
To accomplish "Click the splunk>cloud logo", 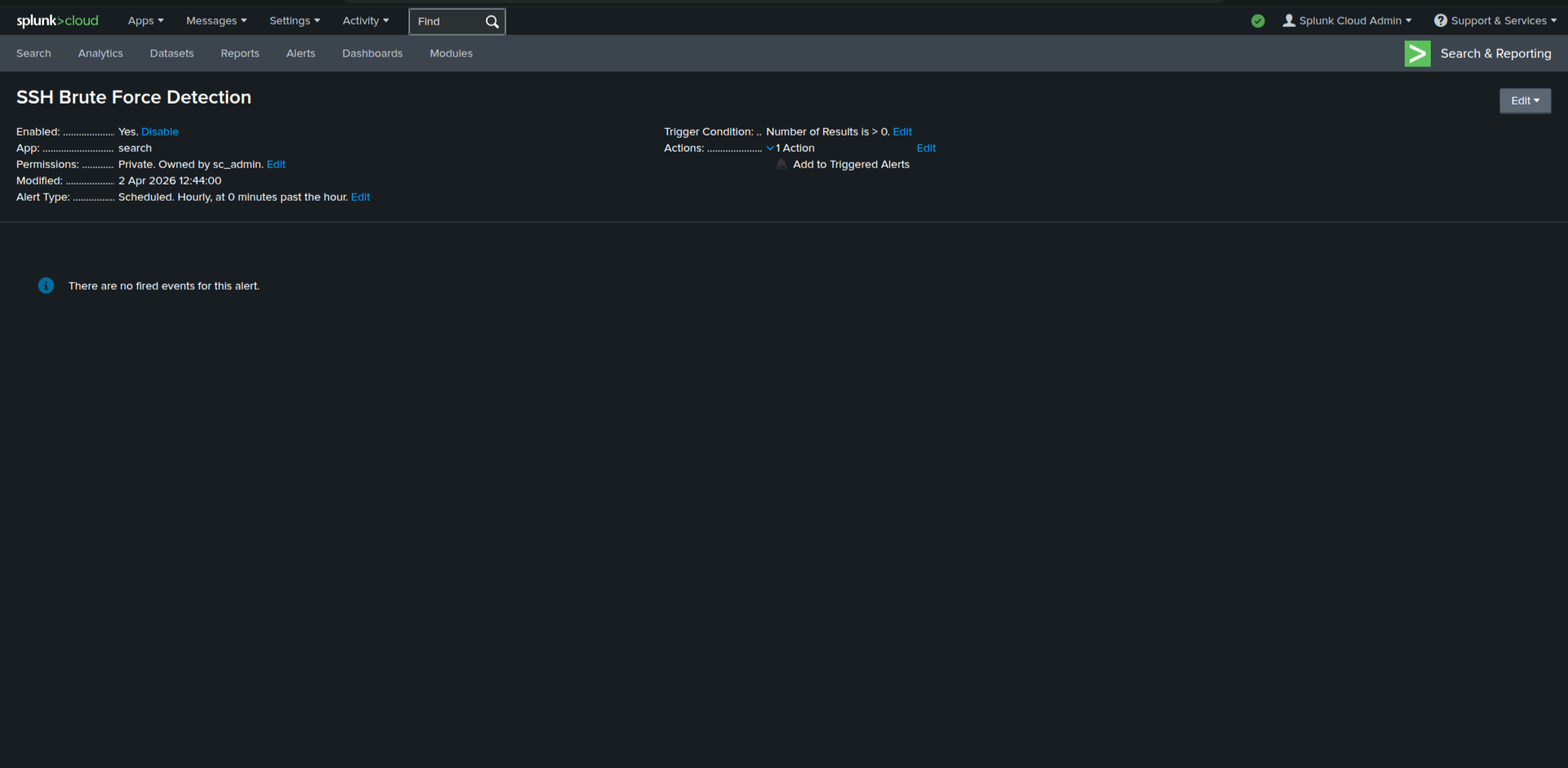I will point(57,20).
